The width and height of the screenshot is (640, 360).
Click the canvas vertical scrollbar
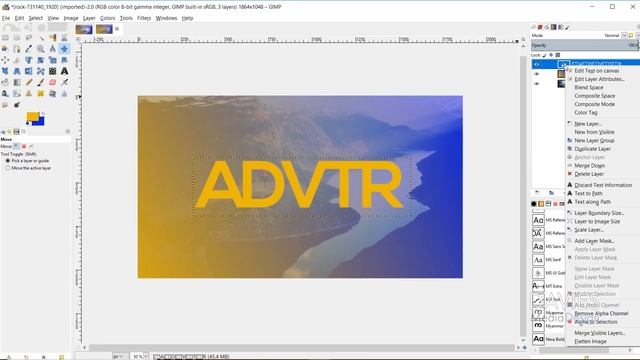point(523,196)
